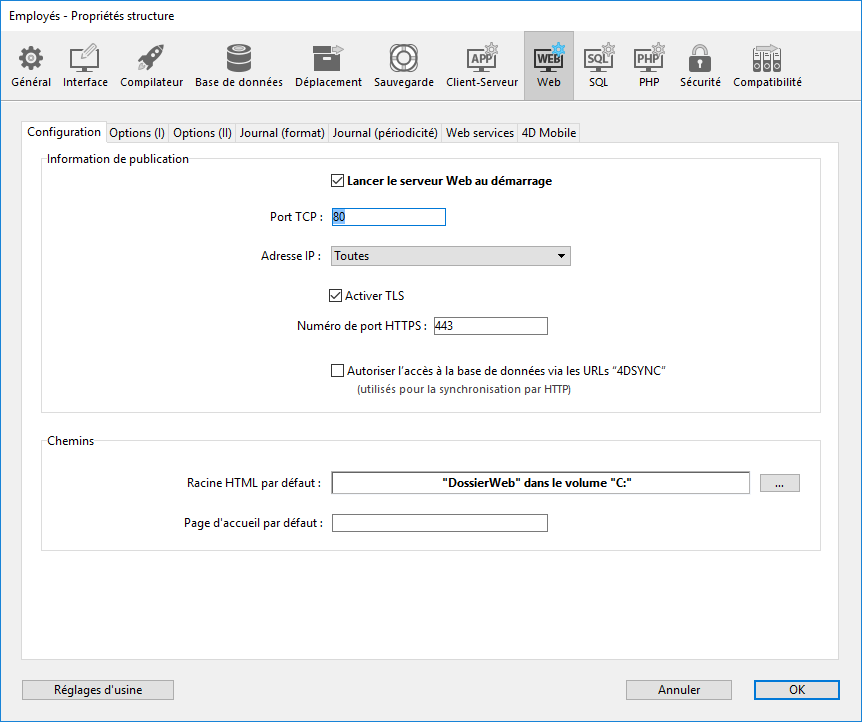The width and height of the screenshot is (862, 722).
Task: Open the SQL settings icon
Action: coord(598,59)
